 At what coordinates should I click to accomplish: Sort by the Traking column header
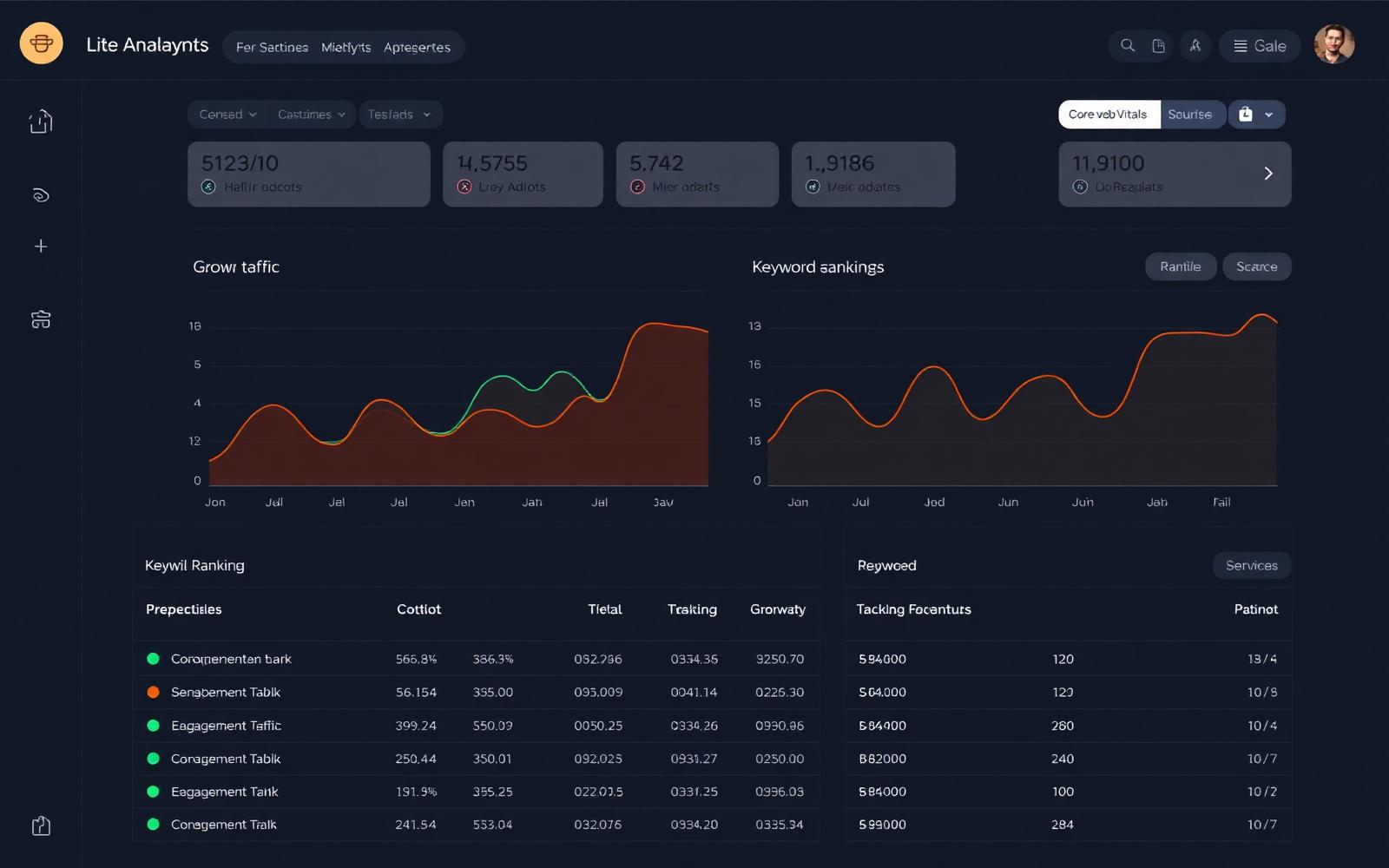coord(692,609)
